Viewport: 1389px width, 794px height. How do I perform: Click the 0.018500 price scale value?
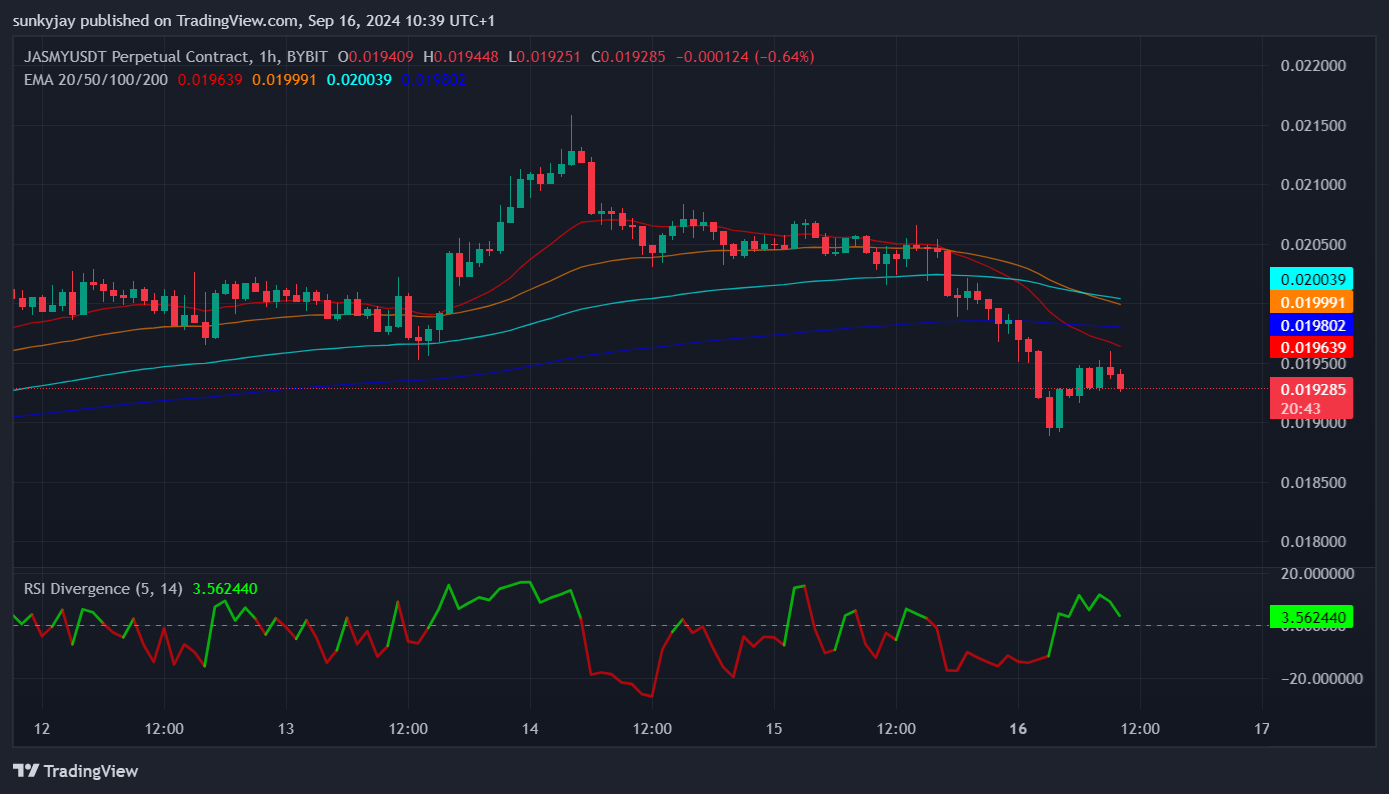pyautogui.click(x=1314, y=483)
